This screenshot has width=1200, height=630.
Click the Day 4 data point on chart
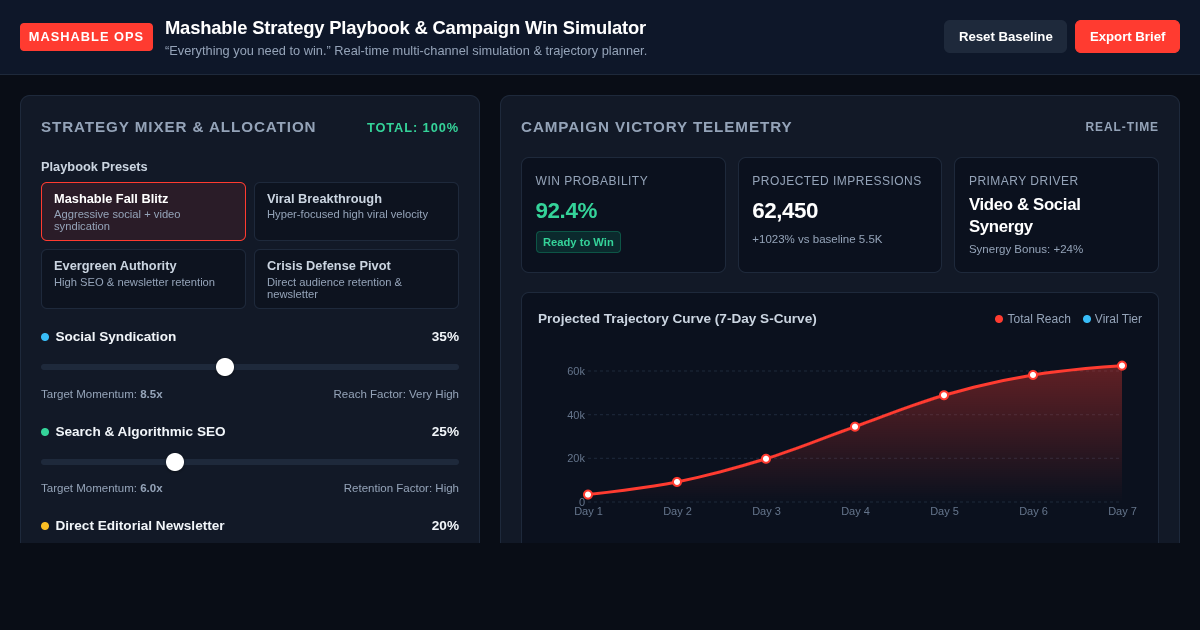point(855,427)
